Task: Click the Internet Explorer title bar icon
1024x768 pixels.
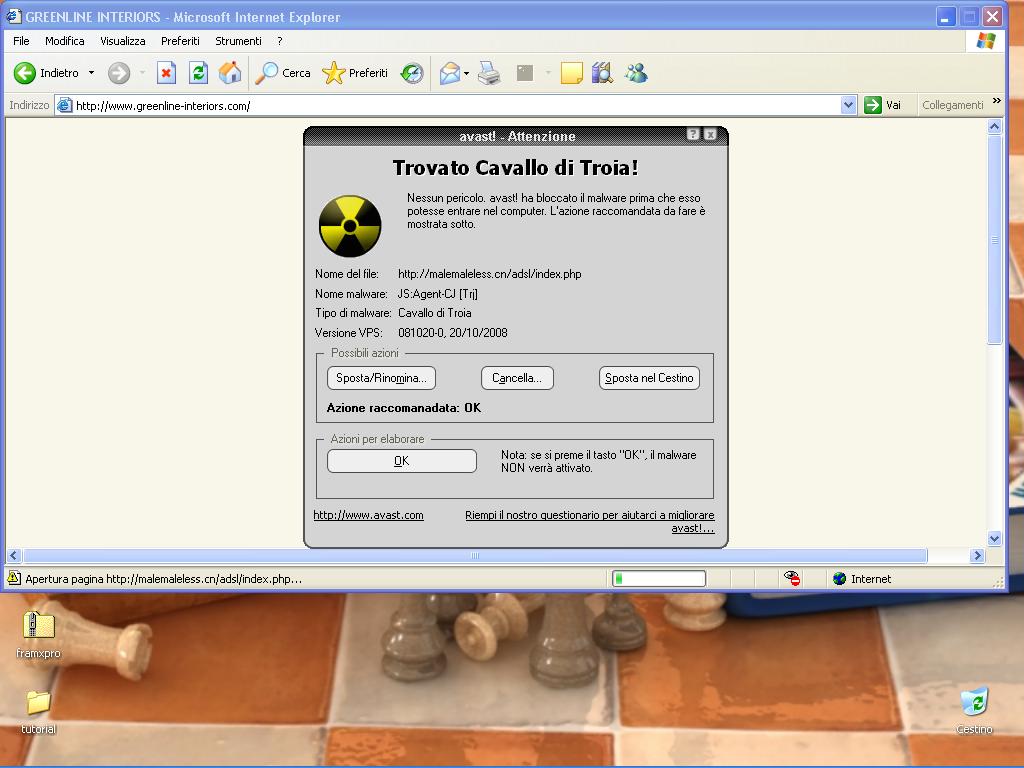Action: (x=14, y=16)
